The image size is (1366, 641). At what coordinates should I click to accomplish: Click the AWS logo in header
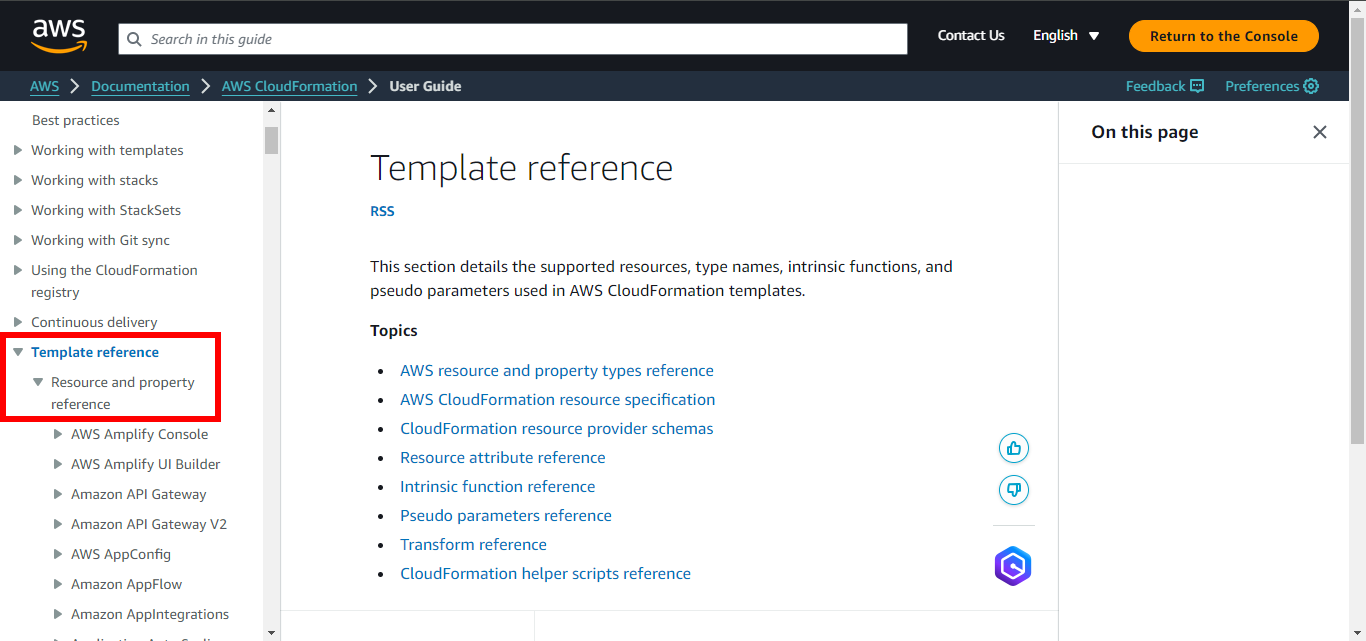(x=59, y=36)
